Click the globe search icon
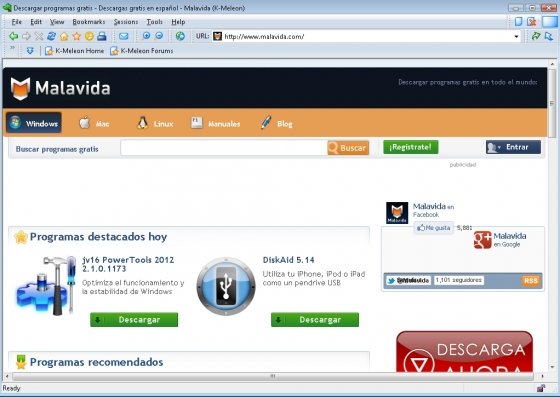 tap(180, 36)
